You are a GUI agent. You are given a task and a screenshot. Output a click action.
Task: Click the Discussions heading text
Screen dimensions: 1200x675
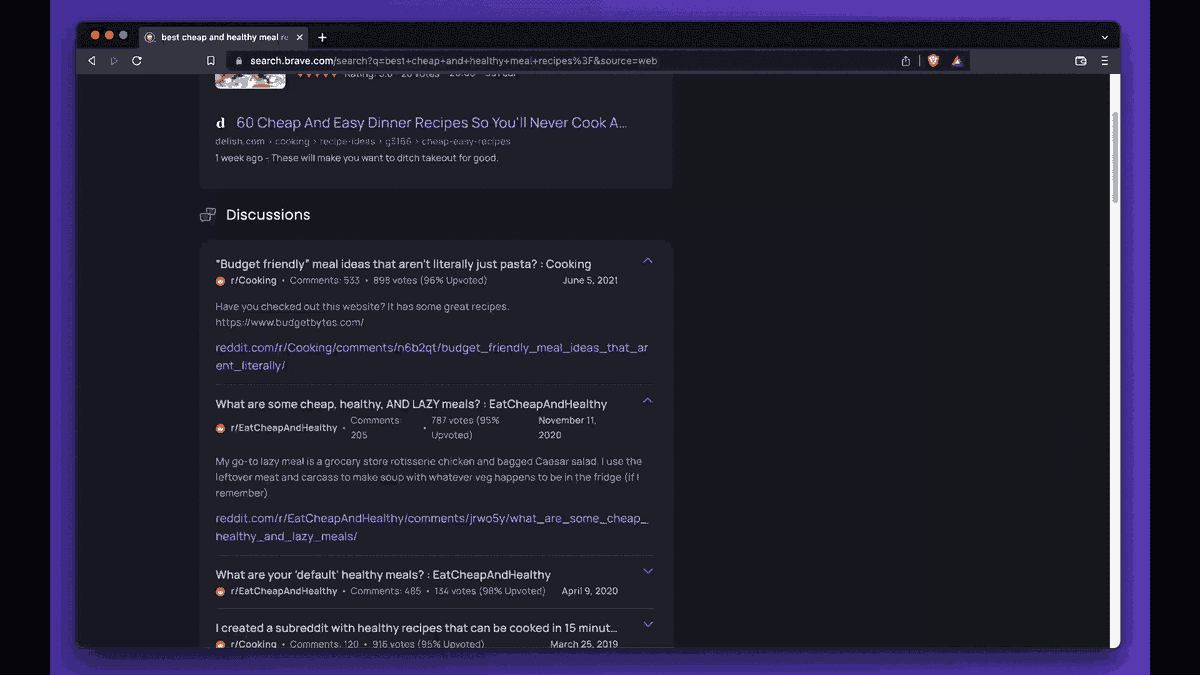click(268, 215)
